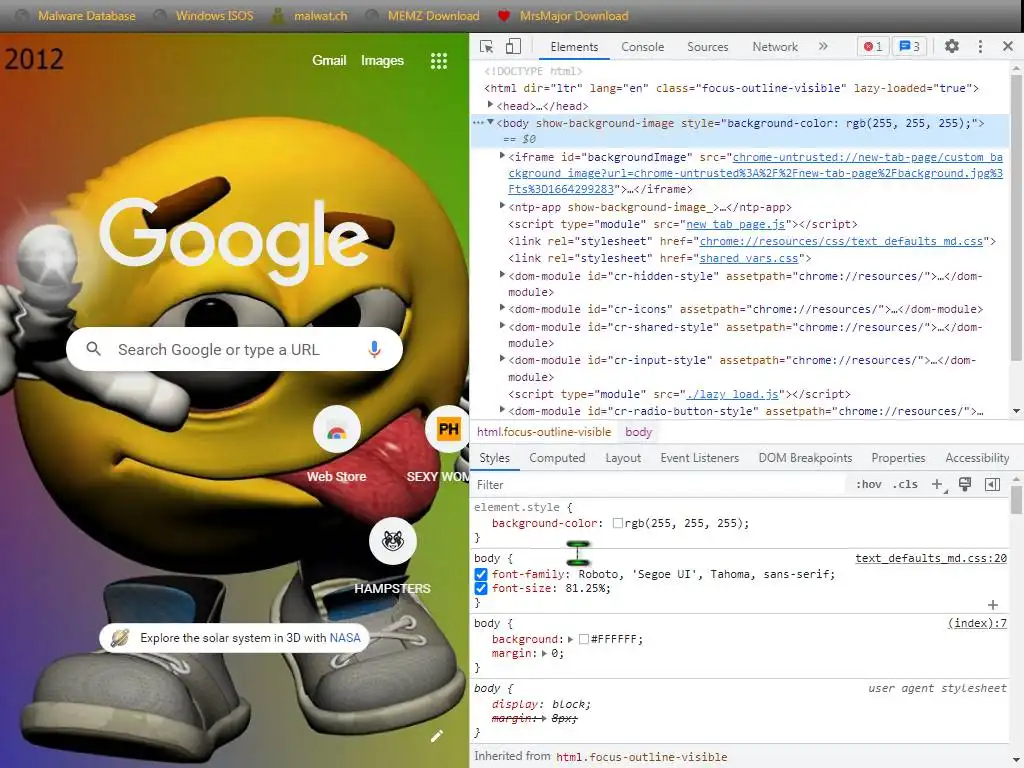Show more DevTools tabs chevron

coord(823,46)
